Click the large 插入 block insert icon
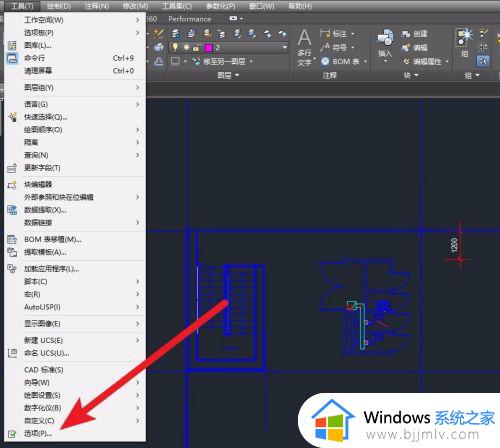 point(385,37)
